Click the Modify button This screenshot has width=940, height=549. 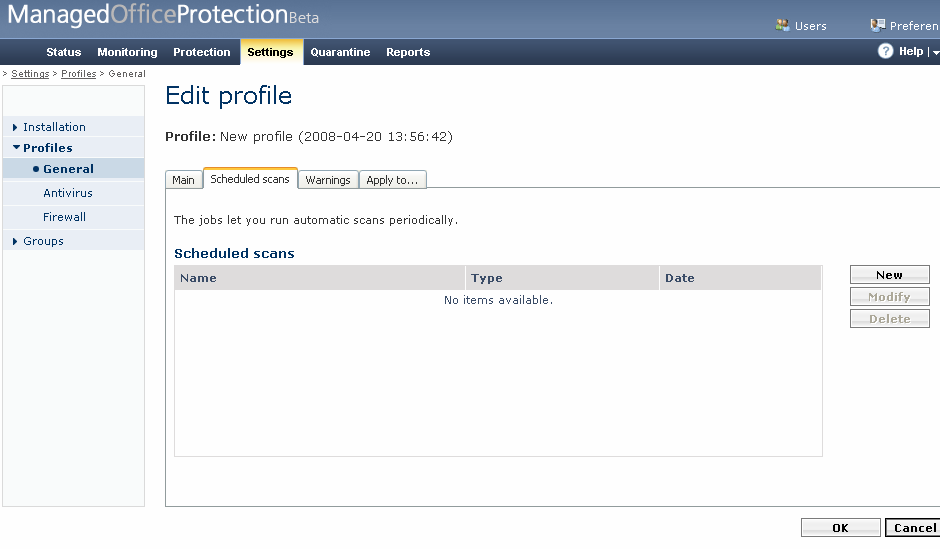click(x=890, y=297)
